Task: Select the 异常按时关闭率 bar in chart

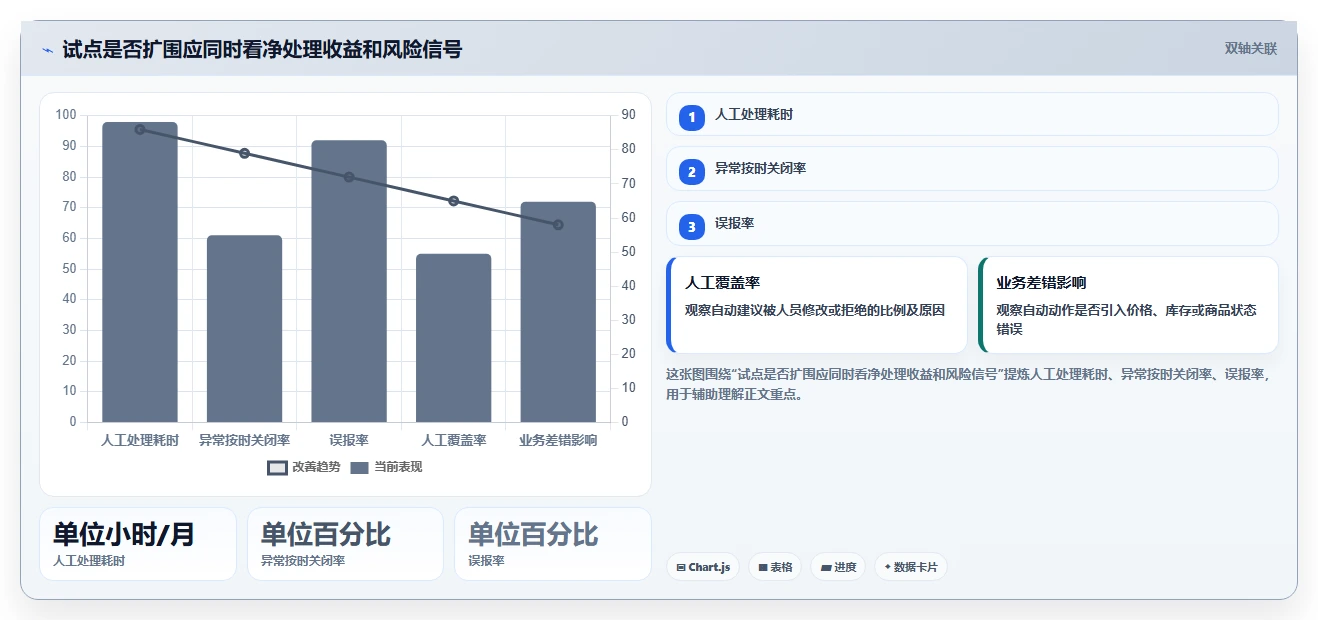Action: click(x=244, y=329)
